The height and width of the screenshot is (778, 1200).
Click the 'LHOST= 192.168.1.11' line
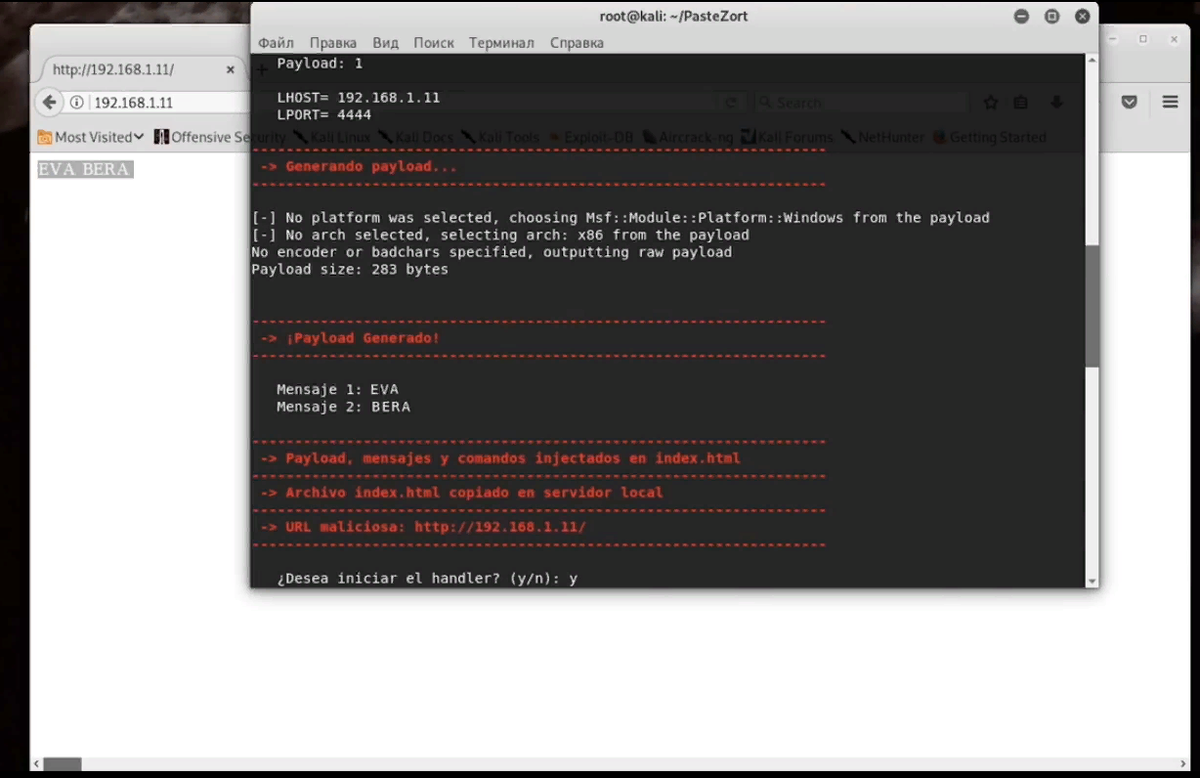[358, 98]
